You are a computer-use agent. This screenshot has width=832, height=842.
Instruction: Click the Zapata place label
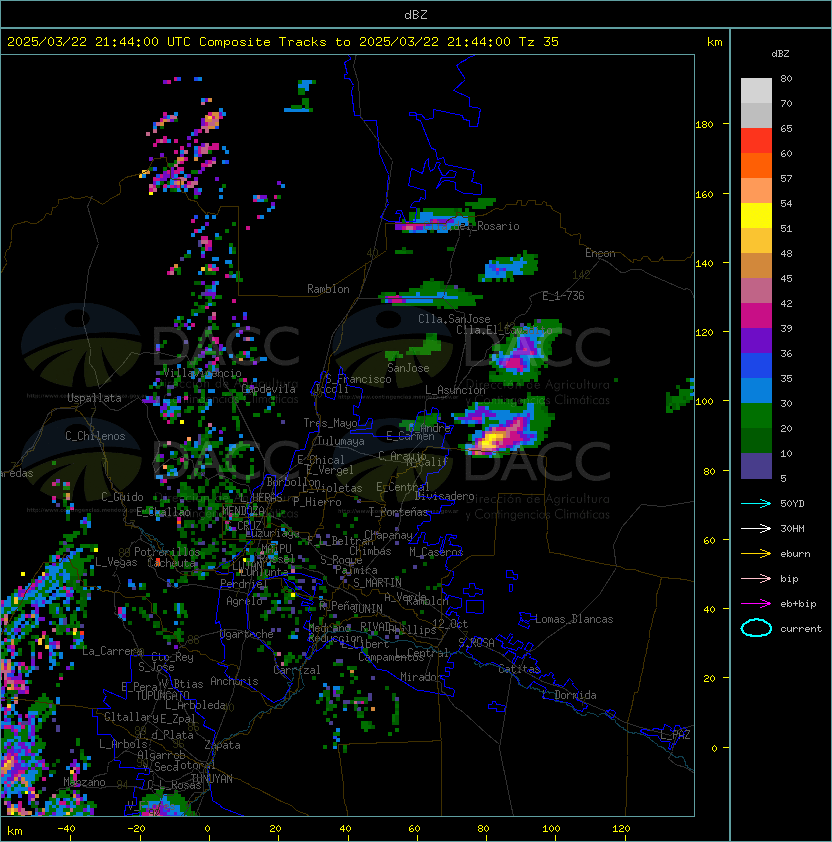[x=222, y=745]
